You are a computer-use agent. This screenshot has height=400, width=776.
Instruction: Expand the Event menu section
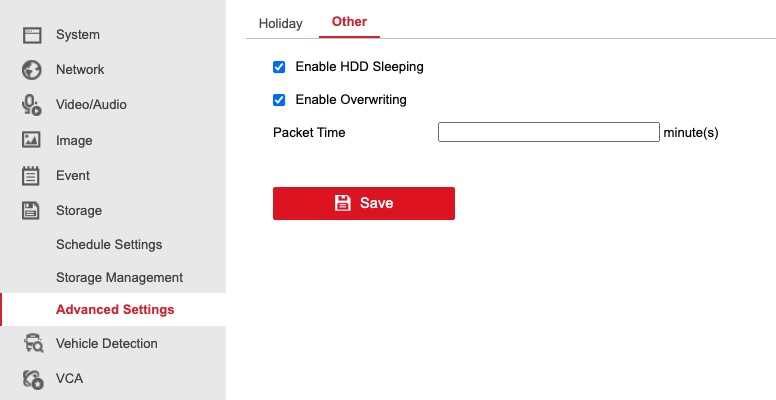73,176
